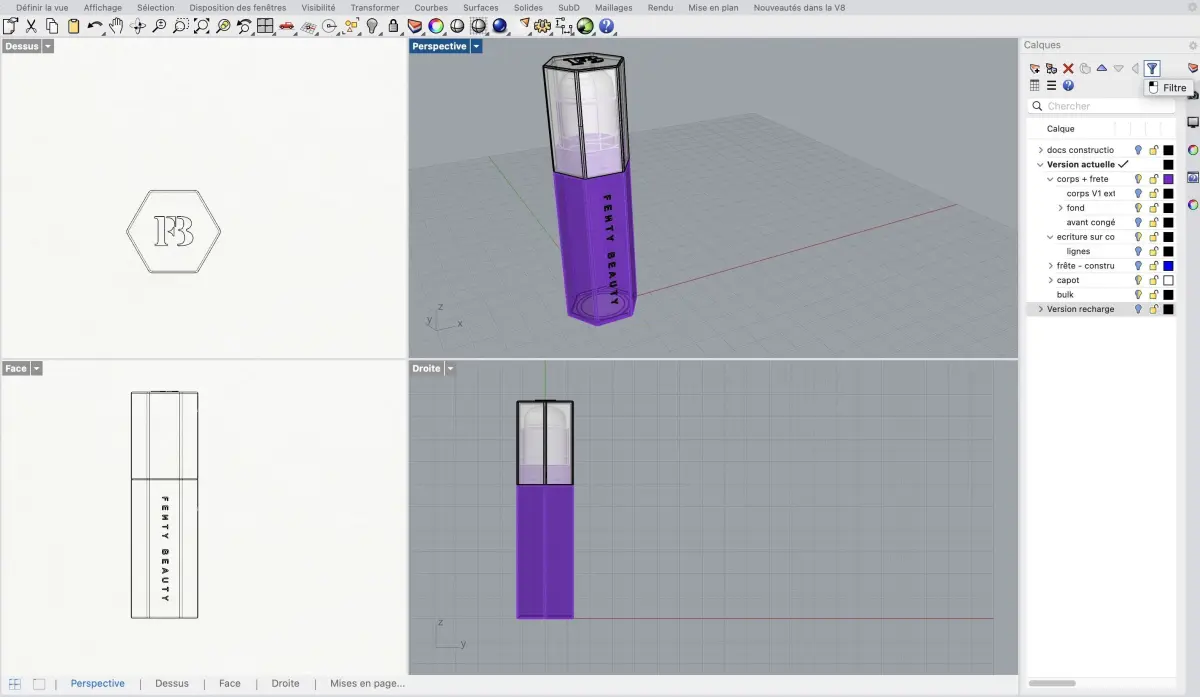The image size is (1200, 697).
Task: Toggle lock icon of corps V1 ext layer
Action: [1153, 193]
